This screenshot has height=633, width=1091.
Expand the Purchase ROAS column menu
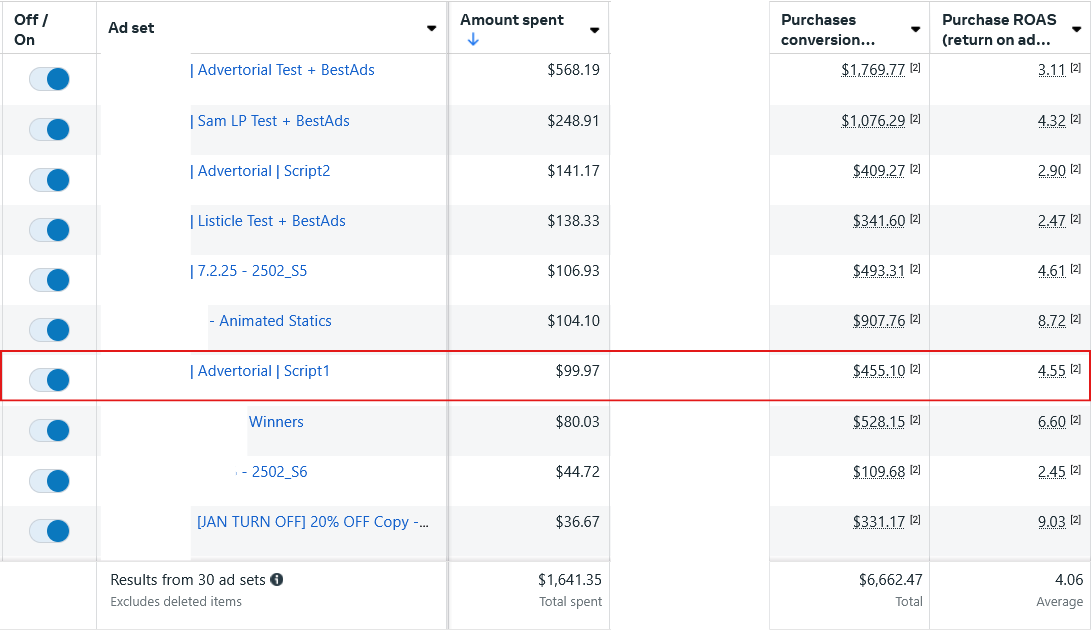[x=1075, y=30]
